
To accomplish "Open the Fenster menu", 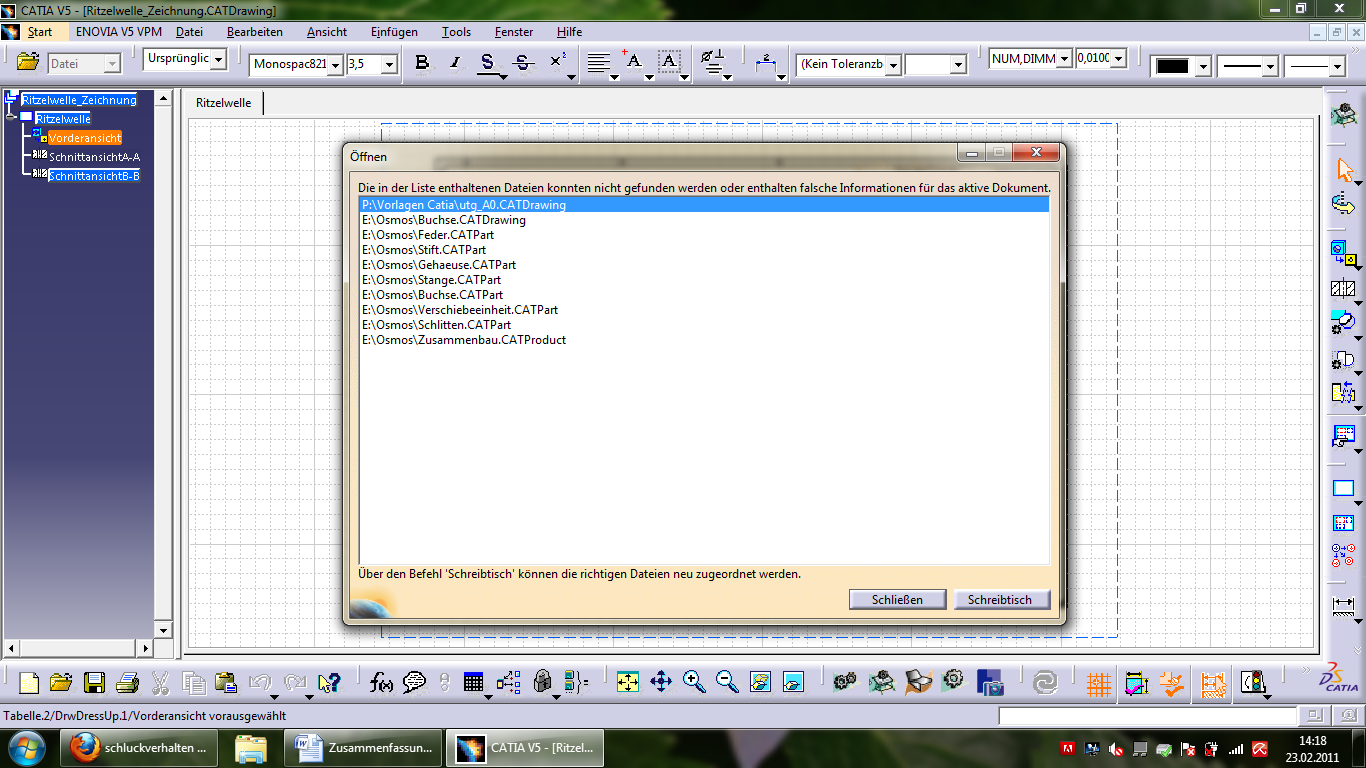I will pyautogui.click(x=514, y=32).
